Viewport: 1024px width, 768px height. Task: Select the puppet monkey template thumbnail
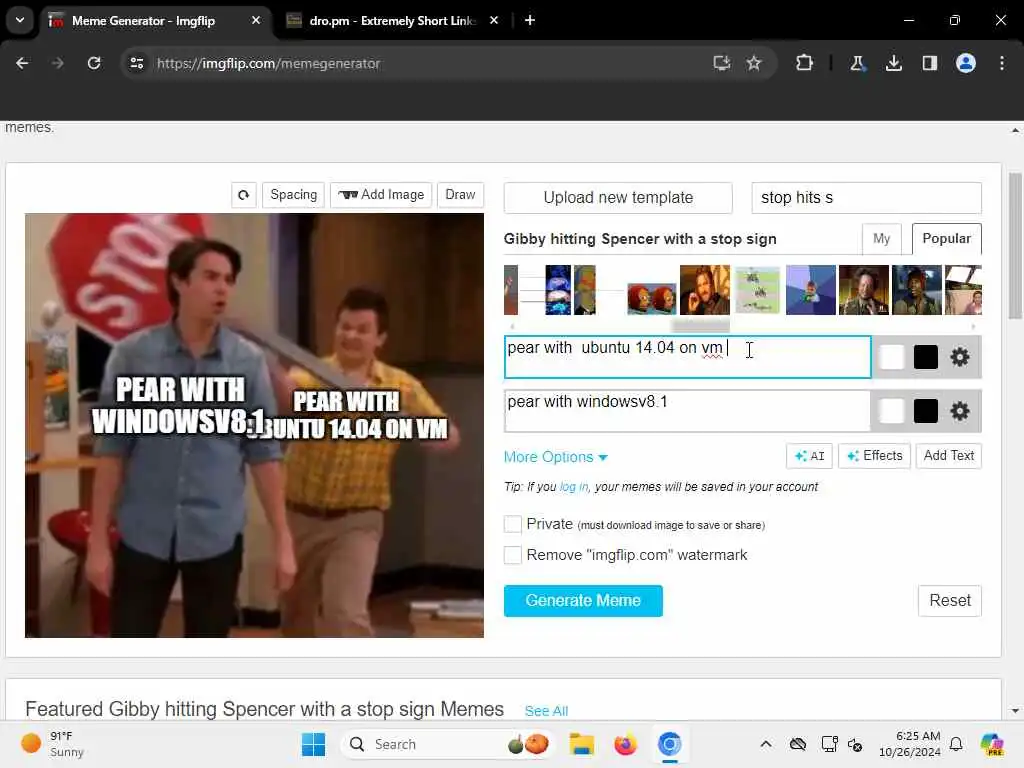(x=652, y=298)
